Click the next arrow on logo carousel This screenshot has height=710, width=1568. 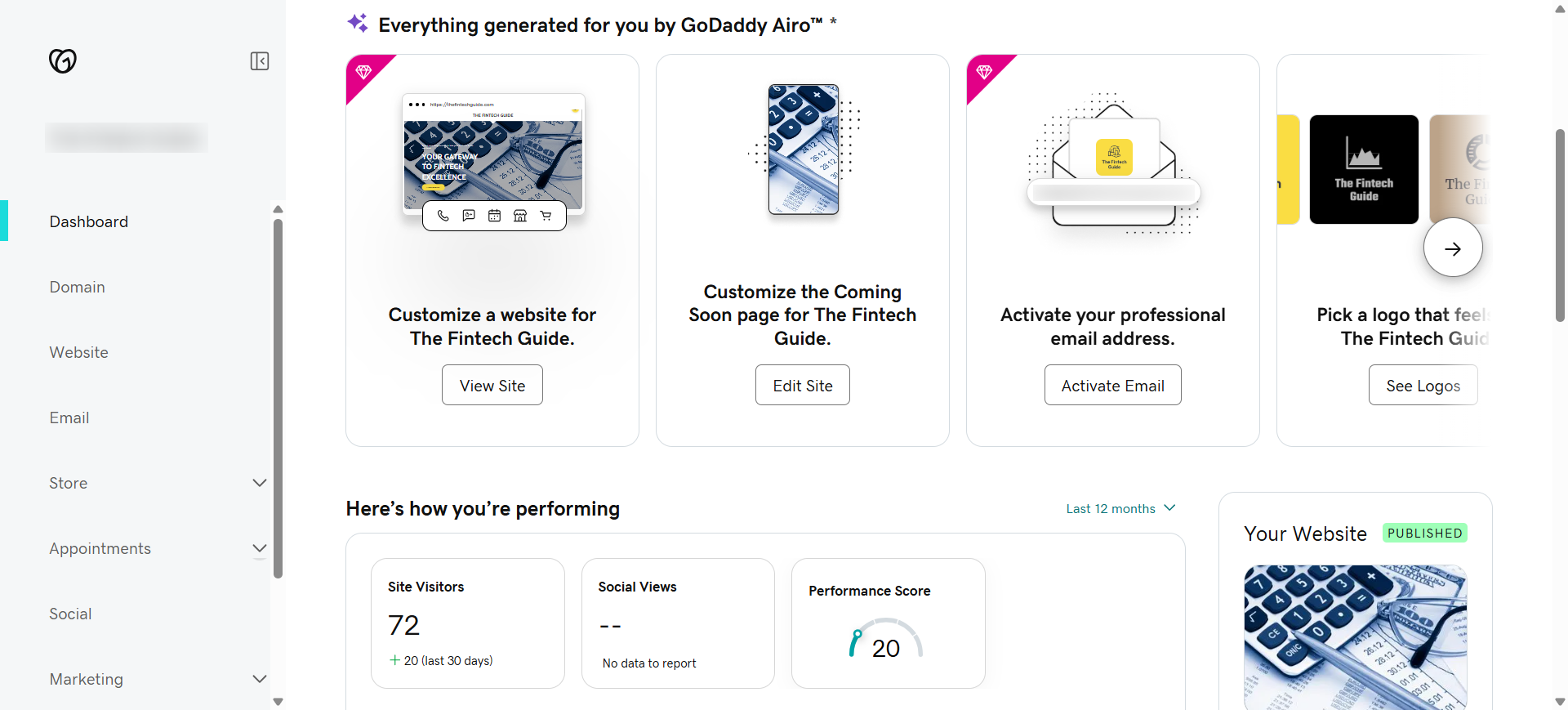pos(1452,248)
